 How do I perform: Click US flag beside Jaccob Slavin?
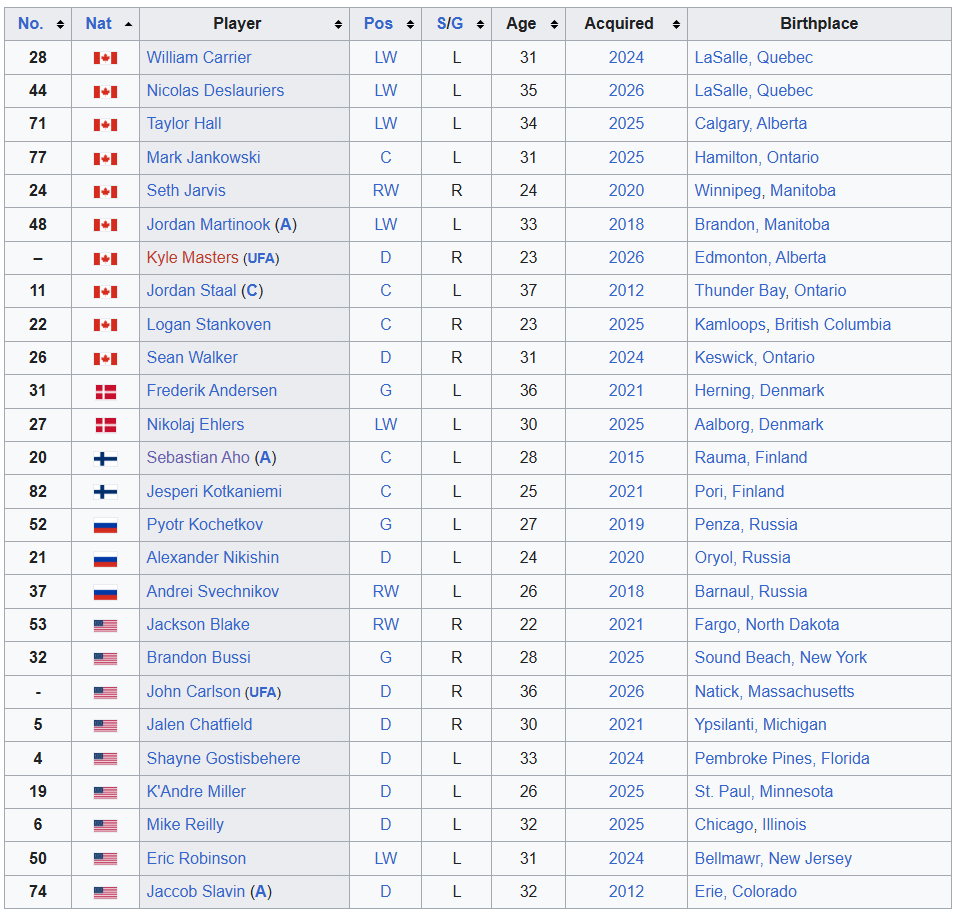[x=105, y=892]
